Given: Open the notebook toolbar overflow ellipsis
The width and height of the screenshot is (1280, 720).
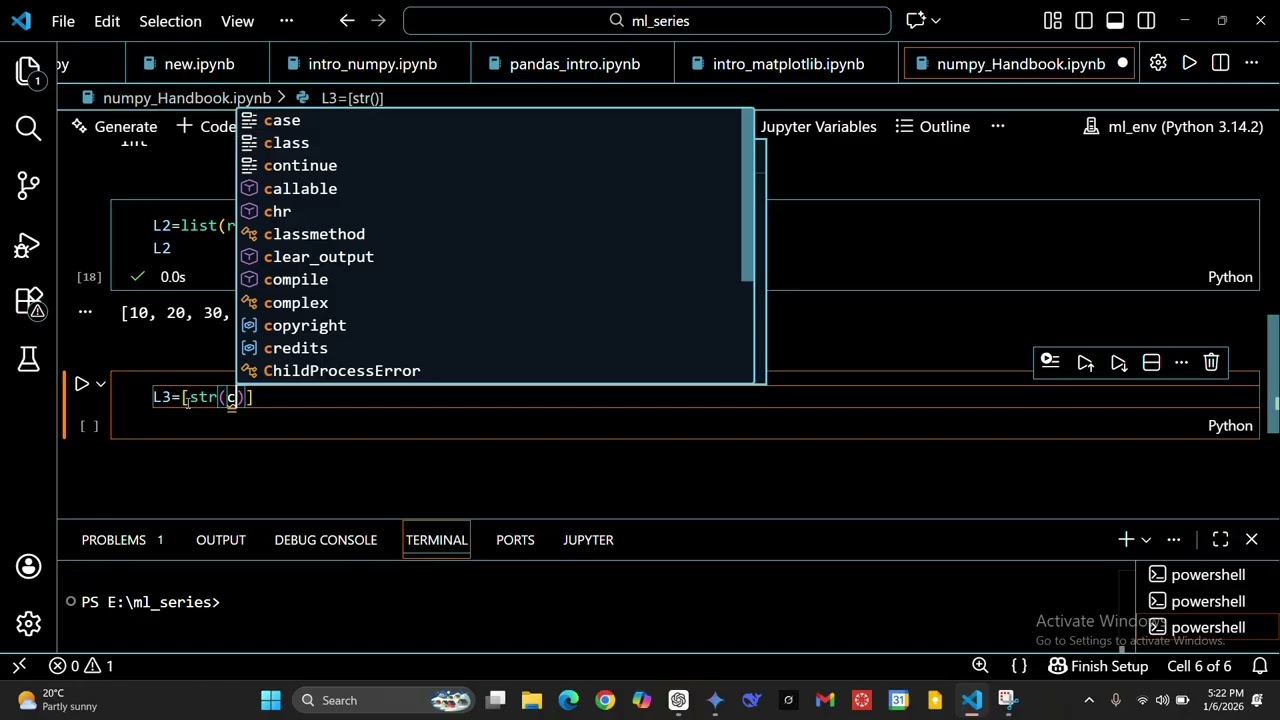Looking at the screenshot, I should click(x=997, y=126).
